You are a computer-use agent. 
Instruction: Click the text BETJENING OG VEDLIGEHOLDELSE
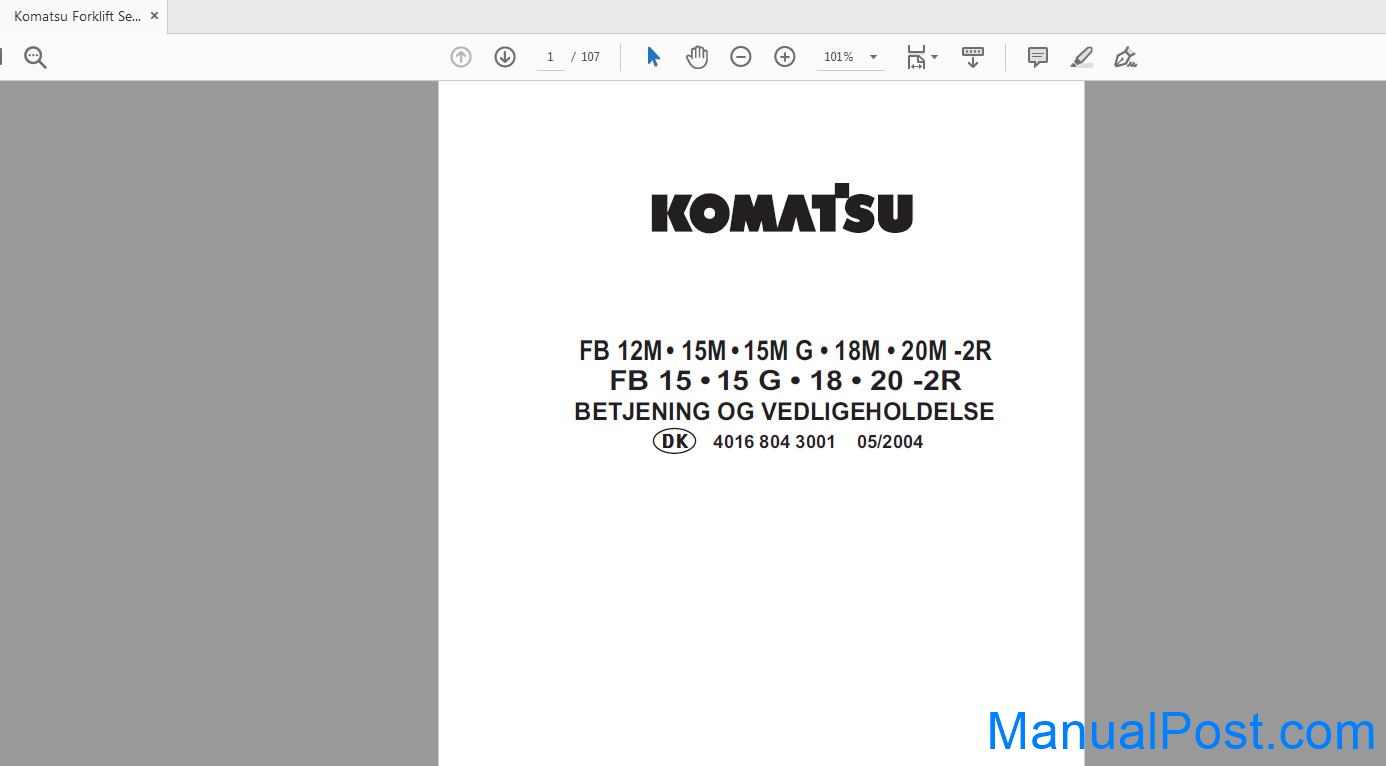coord(784,412)
